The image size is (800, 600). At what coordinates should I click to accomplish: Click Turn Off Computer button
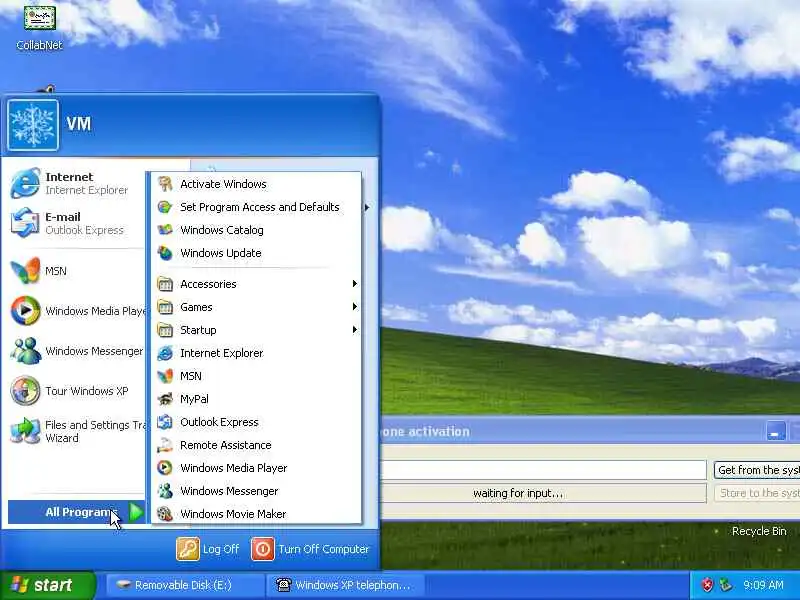(x=310, y=549)
